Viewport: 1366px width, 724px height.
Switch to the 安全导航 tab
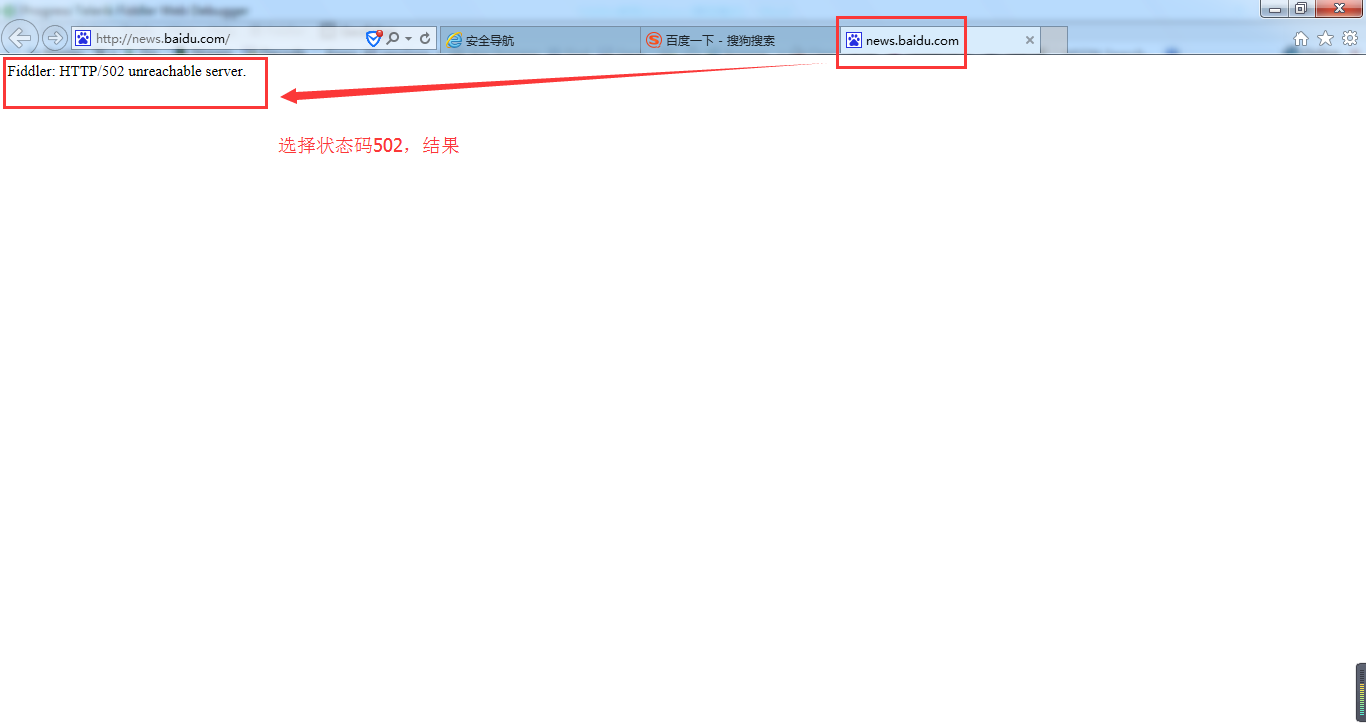[540, 40]
